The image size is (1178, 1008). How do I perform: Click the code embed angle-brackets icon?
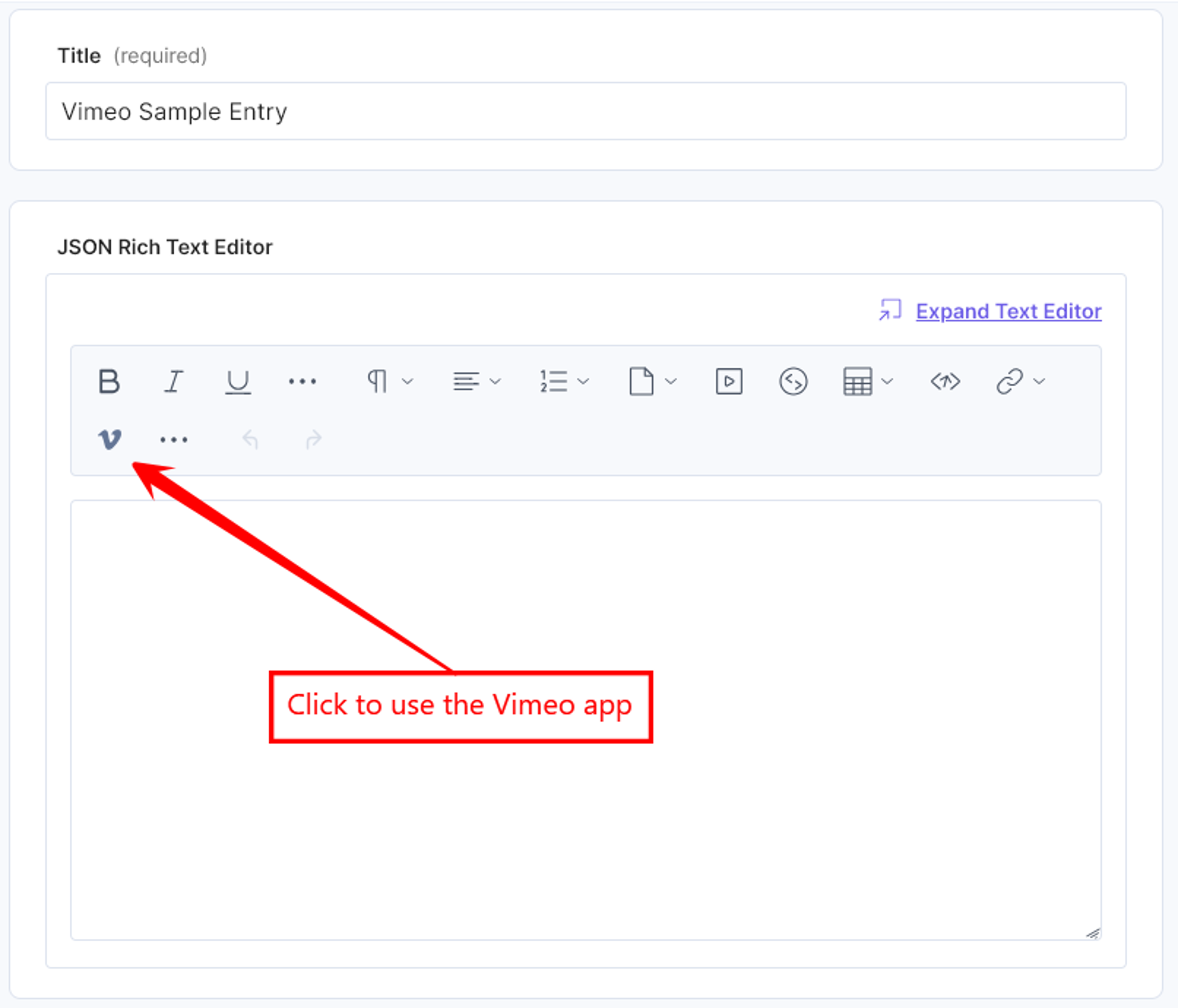point(945,381)
